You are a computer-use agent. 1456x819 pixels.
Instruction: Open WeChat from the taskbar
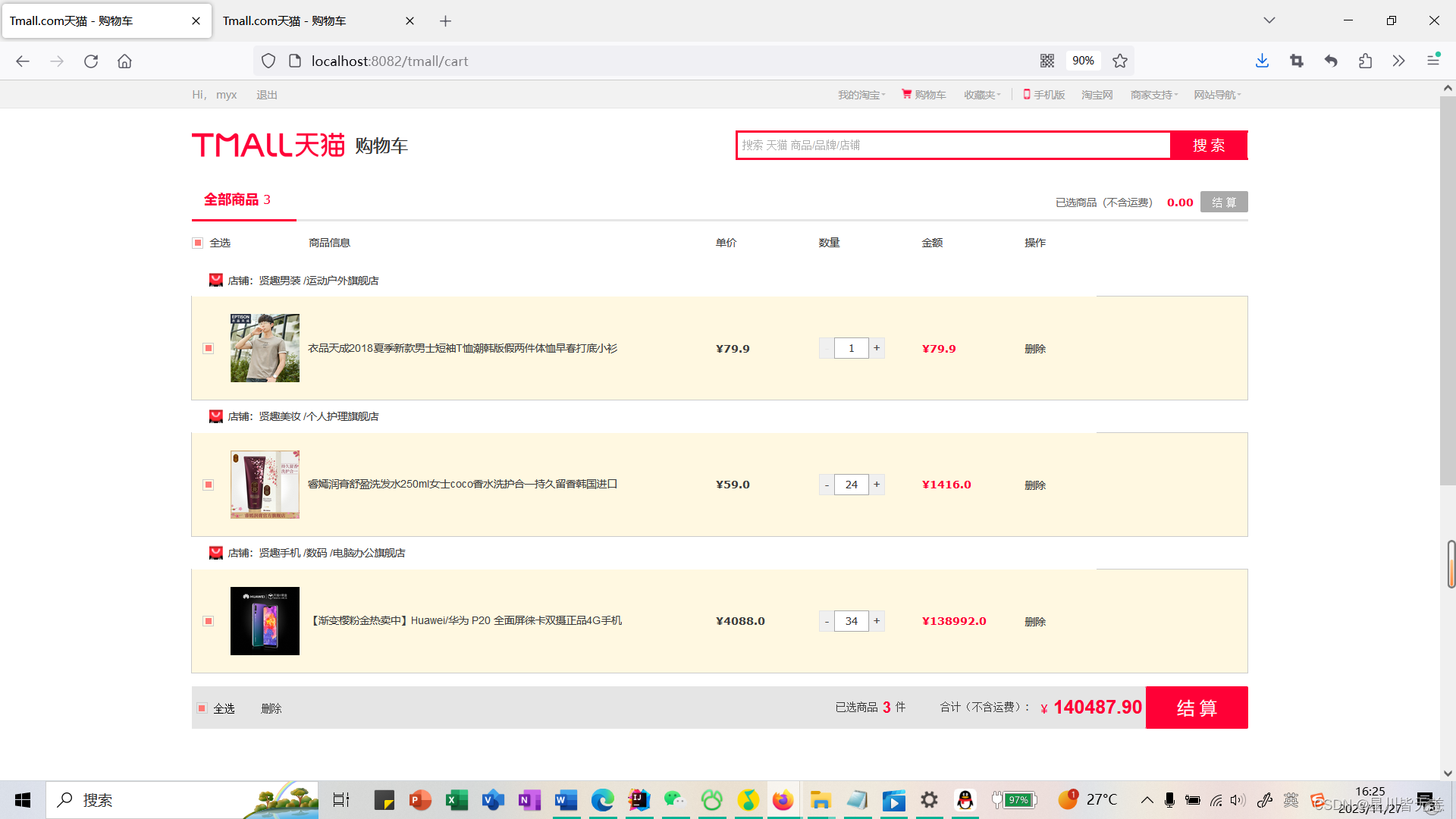[x=674, y=800]
